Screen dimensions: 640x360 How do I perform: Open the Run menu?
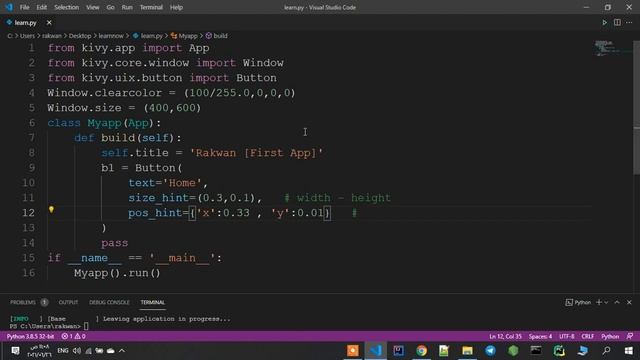[x=127, y=7]
